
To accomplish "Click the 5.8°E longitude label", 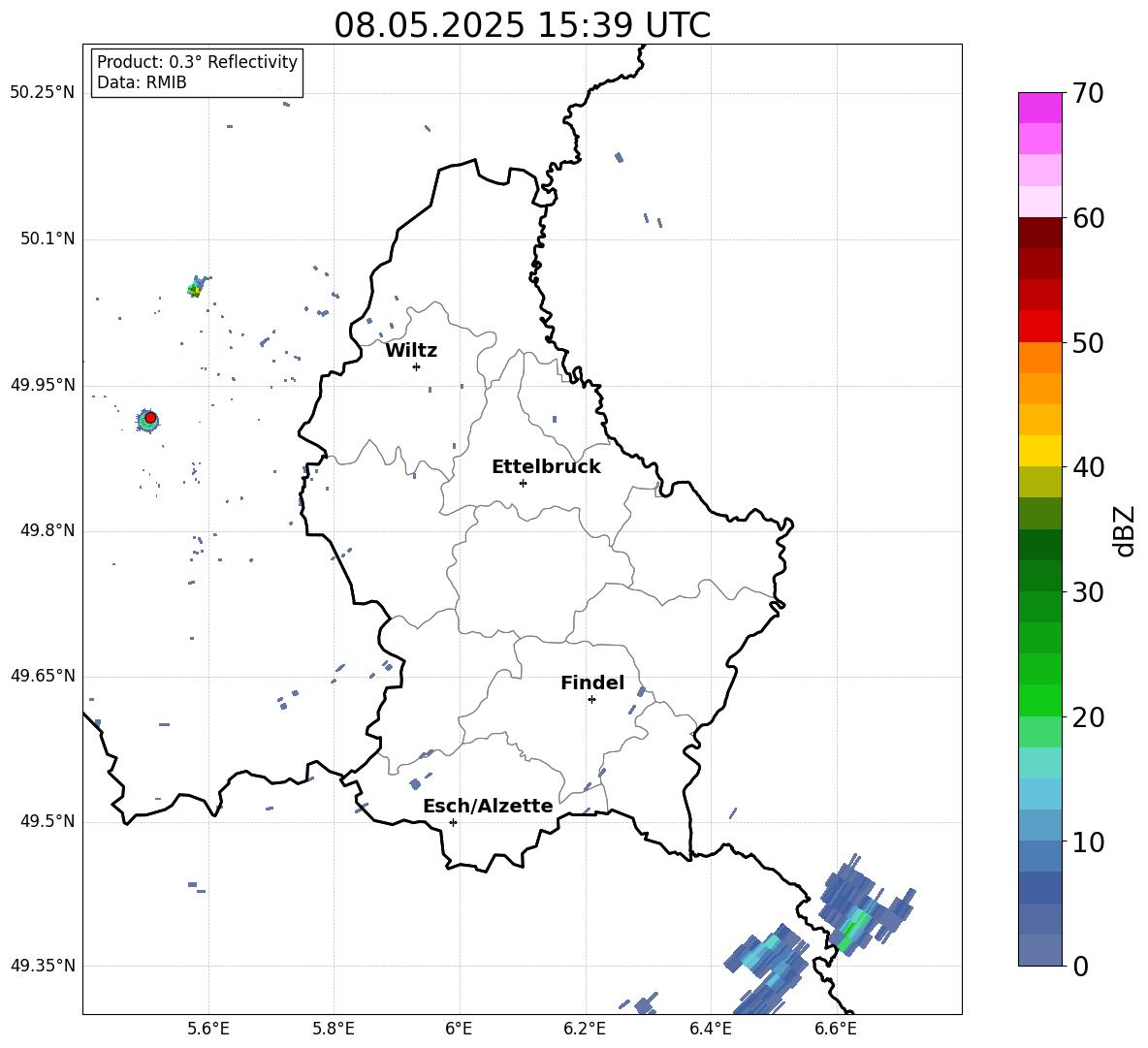I will click(334, 1029).
